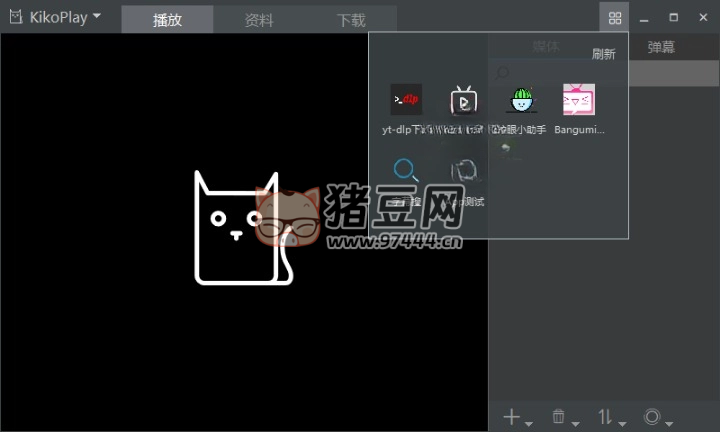
Task: Toggle the app grid panel button
Action: (x=615, y=18)
